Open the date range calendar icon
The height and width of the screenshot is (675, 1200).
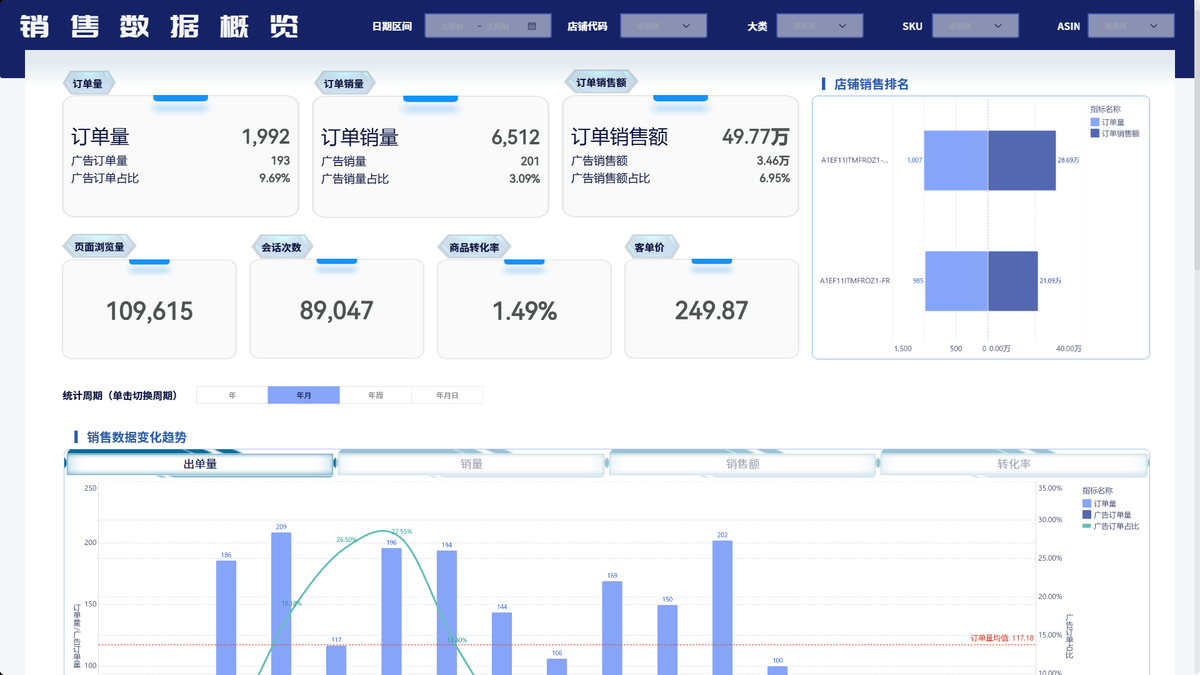[532, 26]
